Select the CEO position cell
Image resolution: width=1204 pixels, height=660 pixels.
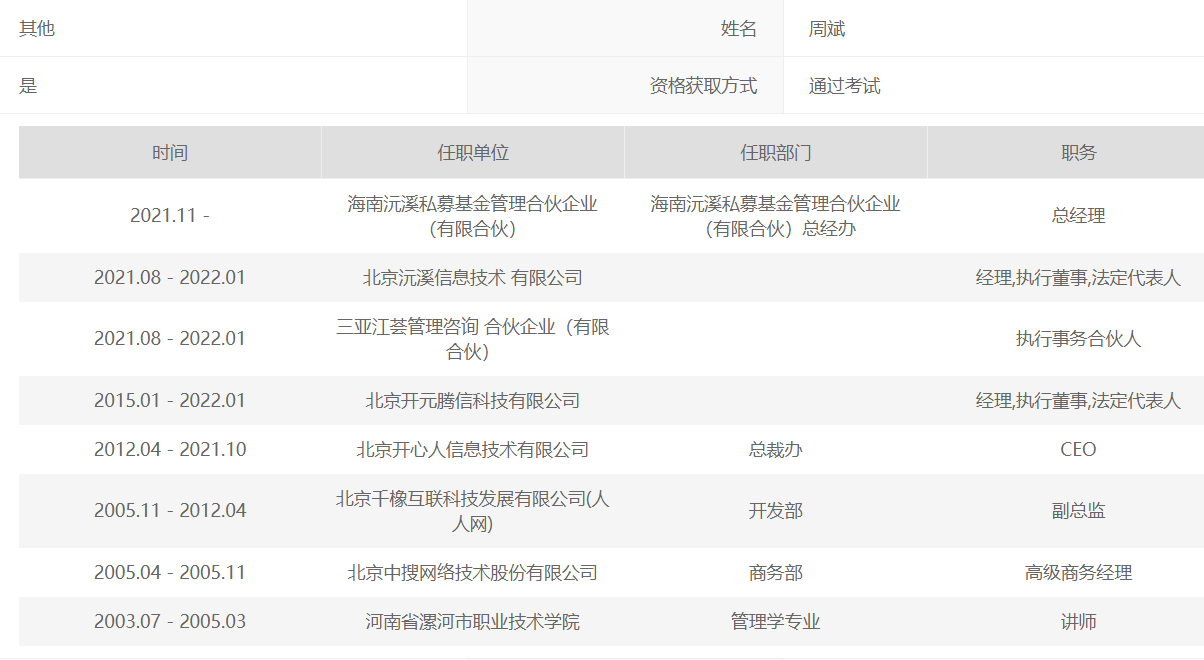[1079, 450]
